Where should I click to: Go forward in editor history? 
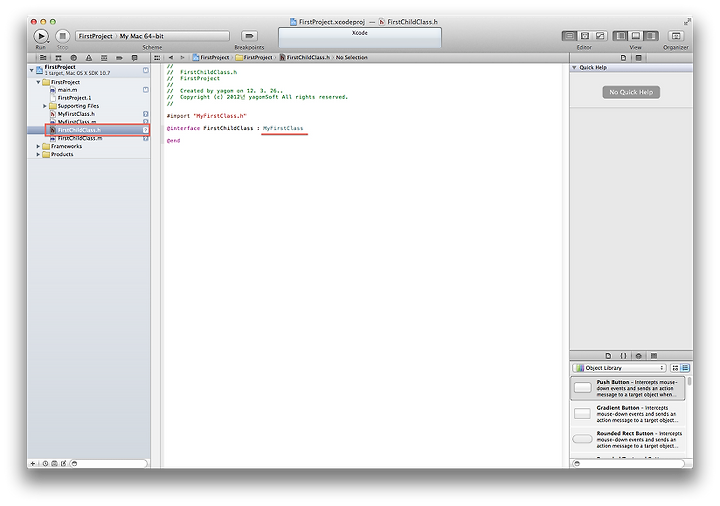(x=182, y=57)
